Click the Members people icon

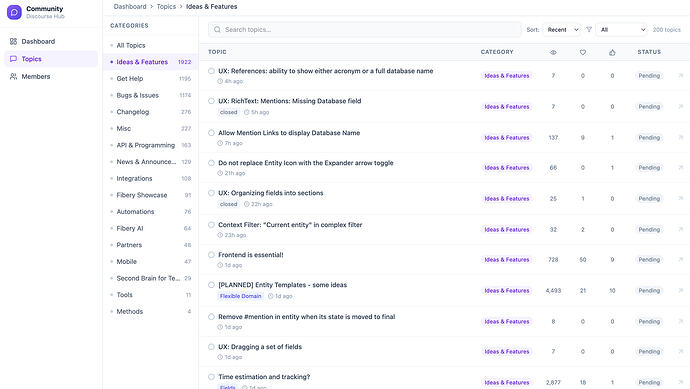13,76
